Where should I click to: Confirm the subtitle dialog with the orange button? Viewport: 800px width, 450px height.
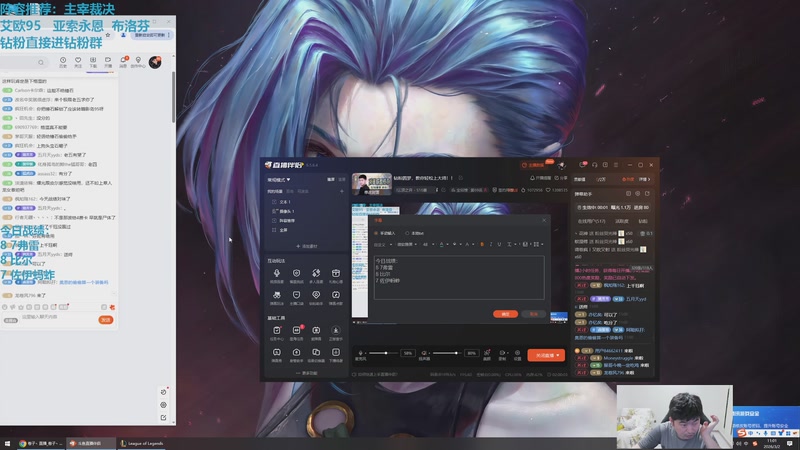506,314
